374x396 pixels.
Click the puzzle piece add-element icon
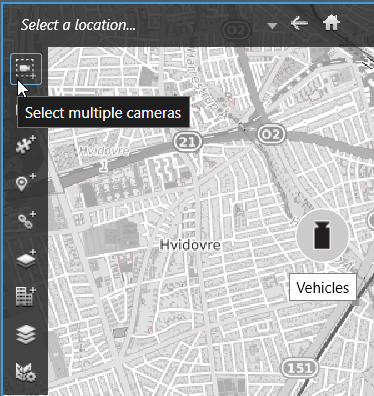[26, 145]
